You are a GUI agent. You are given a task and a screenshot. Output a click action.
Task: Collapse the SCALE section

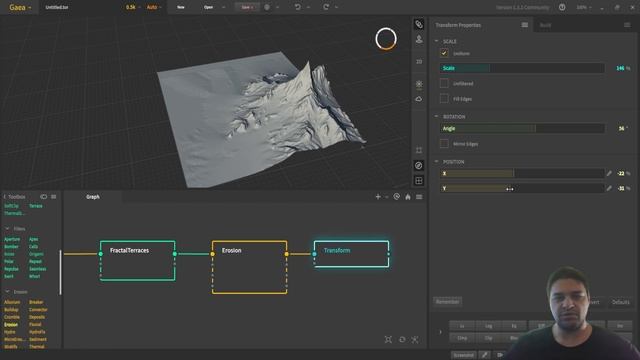(436, 41)
